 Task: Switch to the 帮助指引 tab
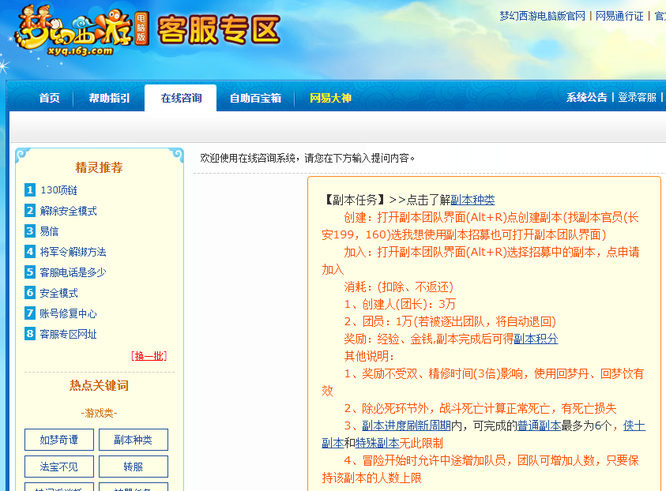(109, 98)
